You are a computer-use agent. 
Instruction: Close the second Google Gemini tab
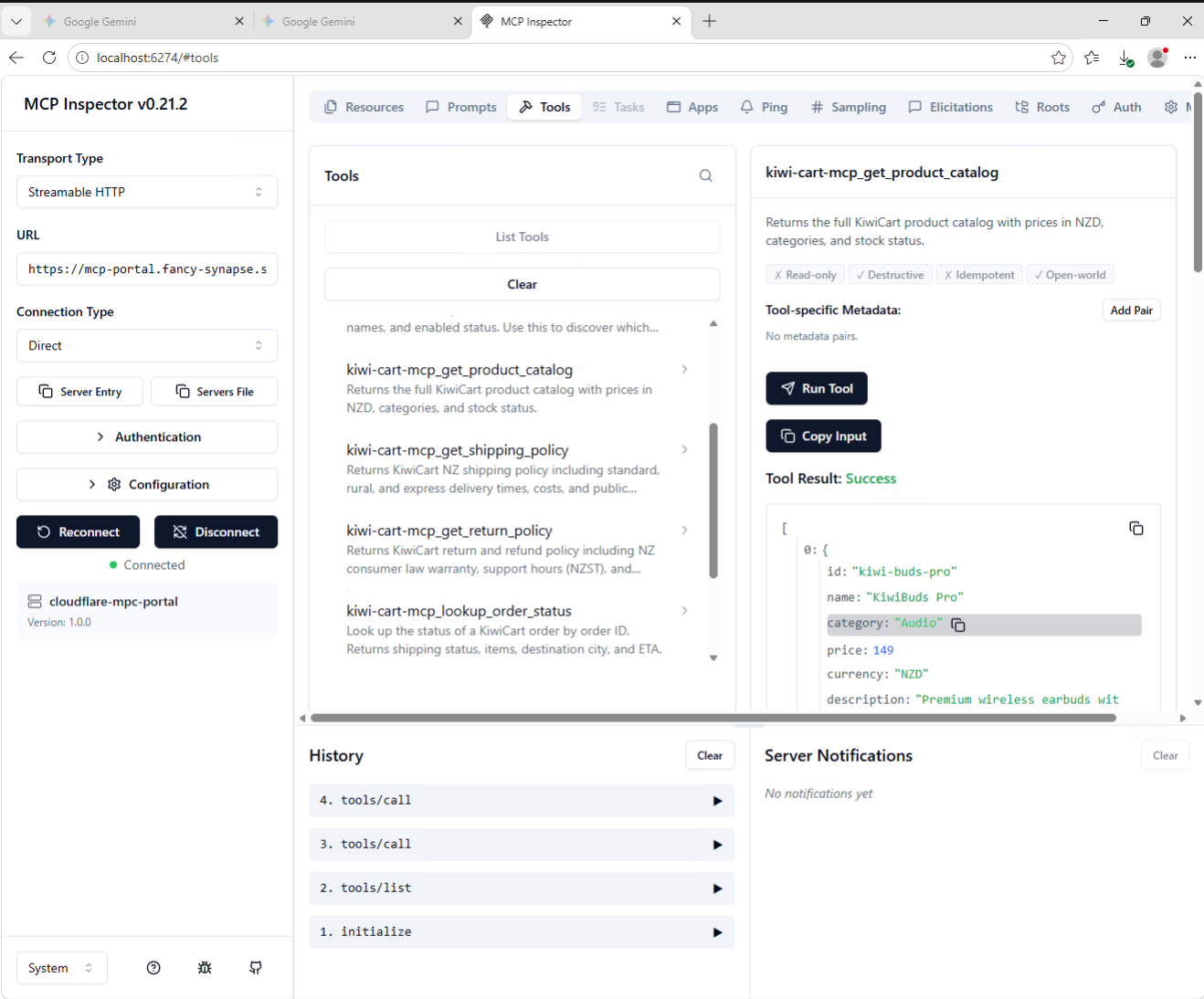click(458, 21)
